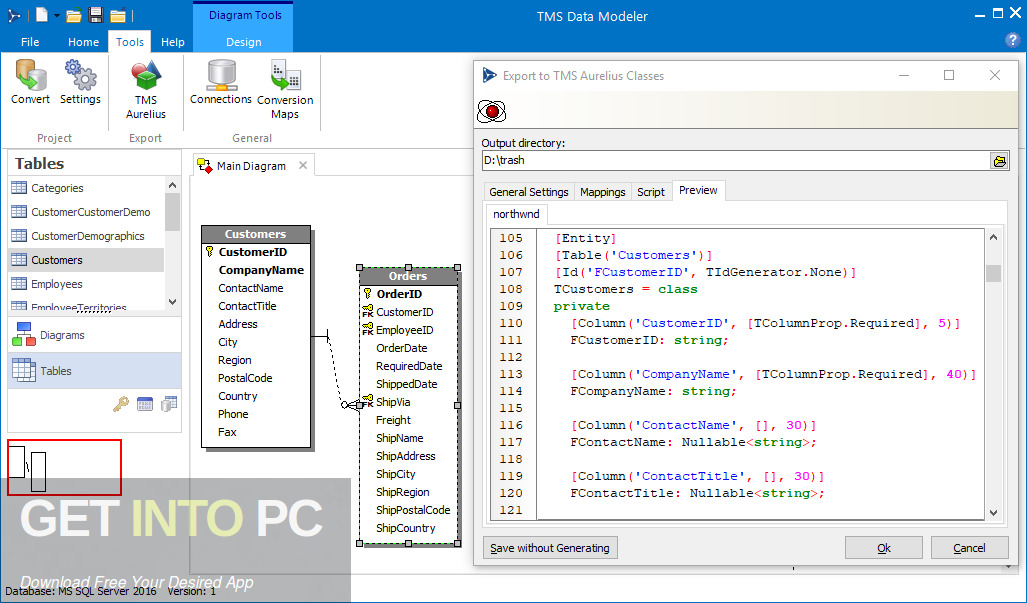Click the Freight field in Orders
Screen dimensions: 1027x603
(x=393, y=420)
